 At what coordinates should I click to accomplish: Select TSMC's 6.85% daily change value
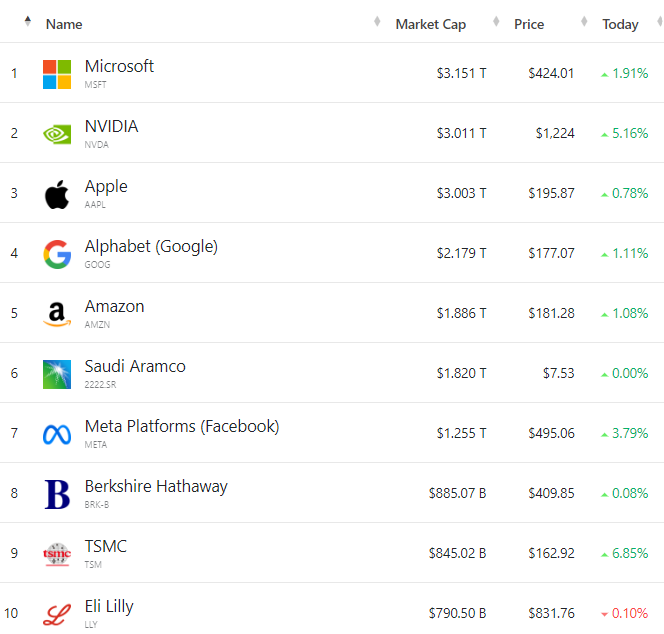pos(629,553)
